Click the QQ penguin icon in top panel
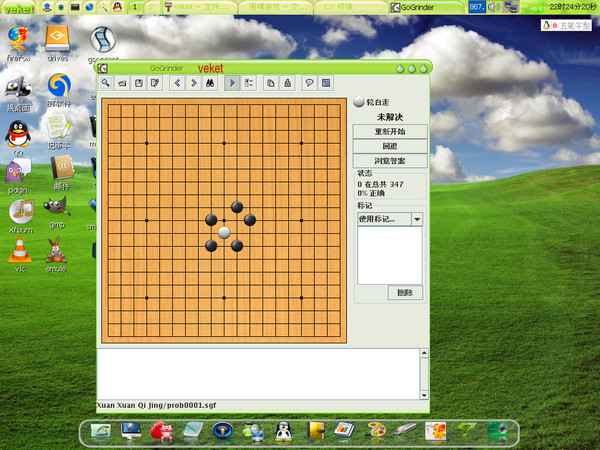The height and width of the screenshot is (450, 600). [x=118, y=7]
